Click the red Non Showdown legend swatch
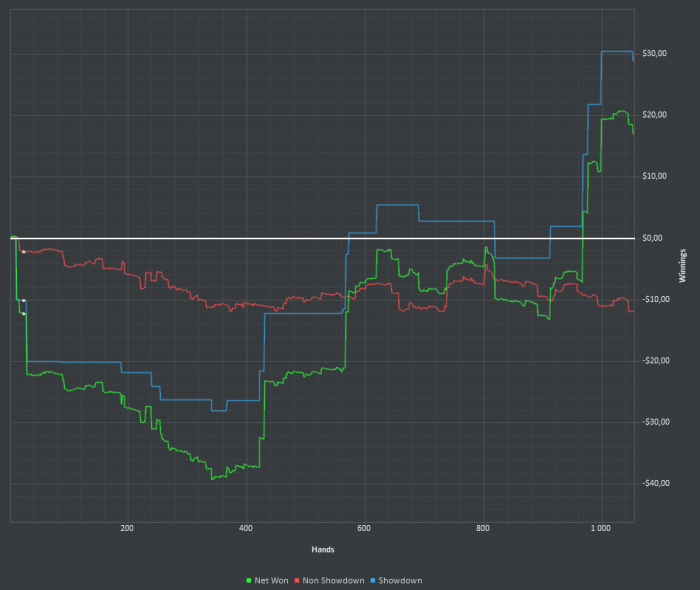The height and width of the screenshot is (590, 700). coord(297,581)
